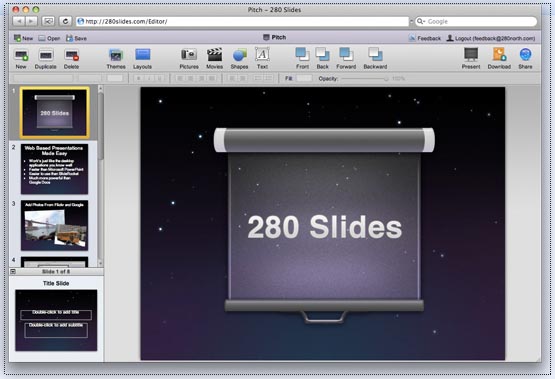Click "Double-click to add subtitle" placeholder
The height and width of the screenshot is (379, 555).
point(56,330)
